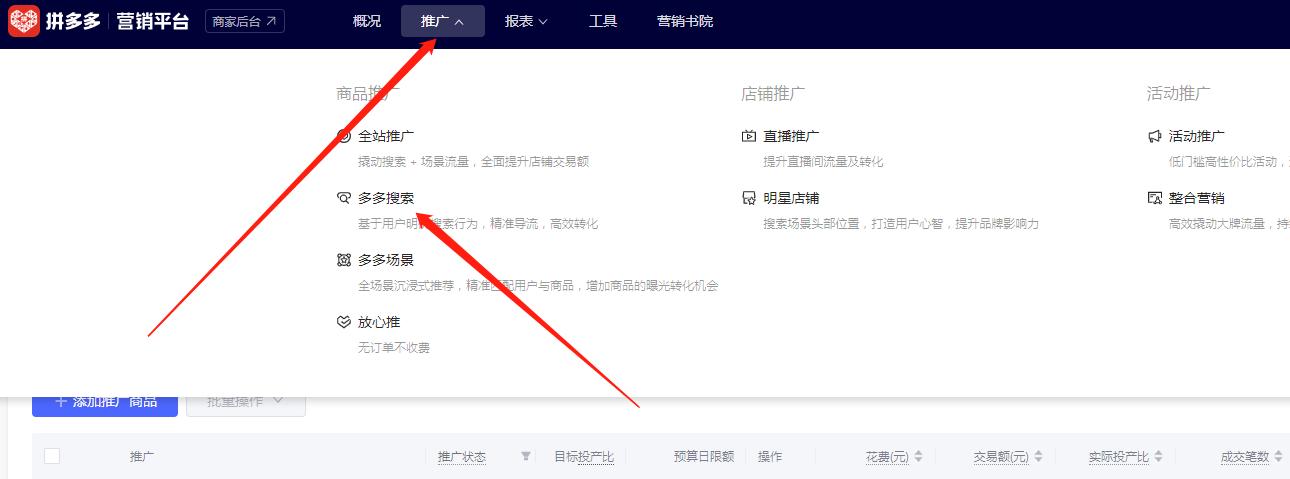Sort by 实际投产比 column arrows
The height and width of the screenshot is (479, 1290).
tap(1159, 457)
